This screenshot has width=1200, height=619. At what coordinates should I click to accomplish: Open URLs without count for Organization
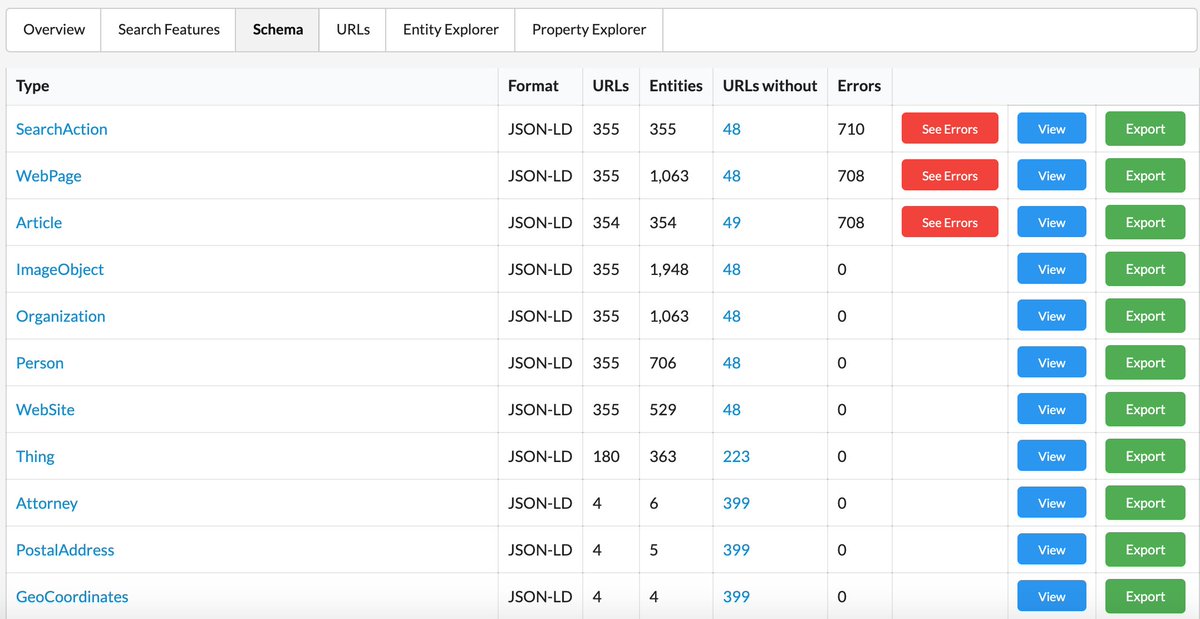[x=732, y=316]
